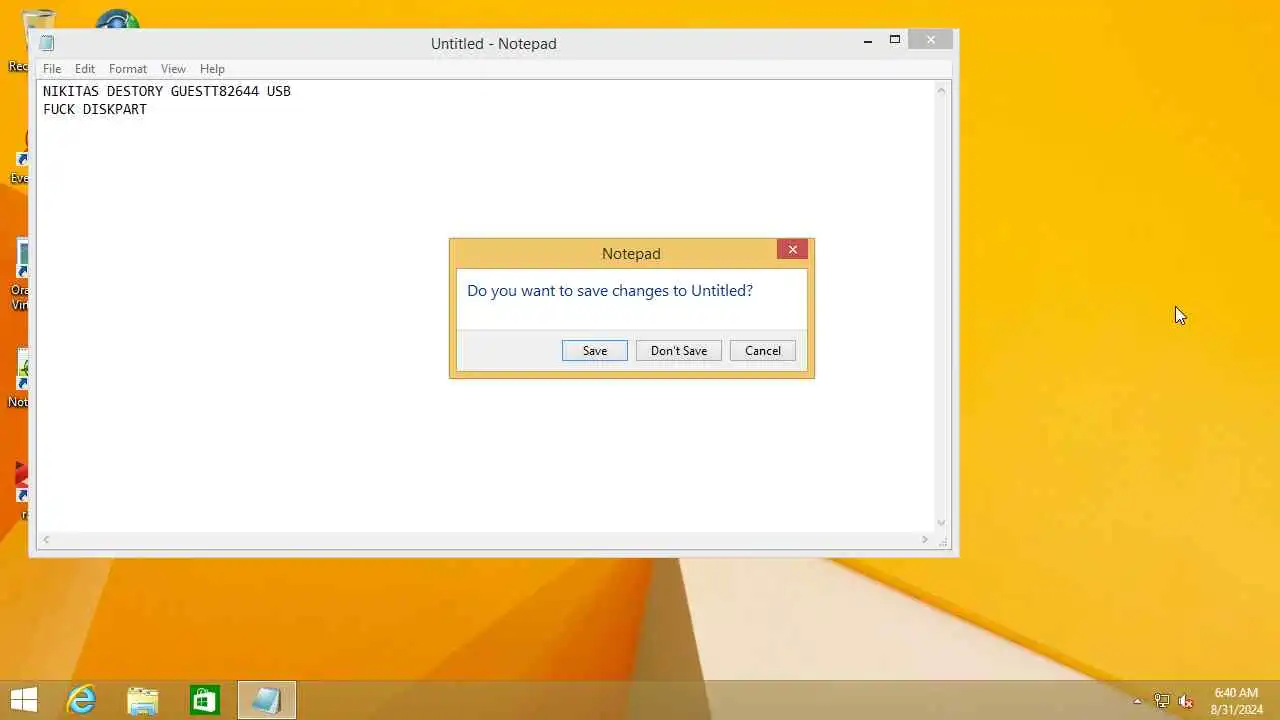The width and height of the screenshot is (1280, 720).
Task: Show hidden system tray icons
Action: click(x=1137, y=701)
